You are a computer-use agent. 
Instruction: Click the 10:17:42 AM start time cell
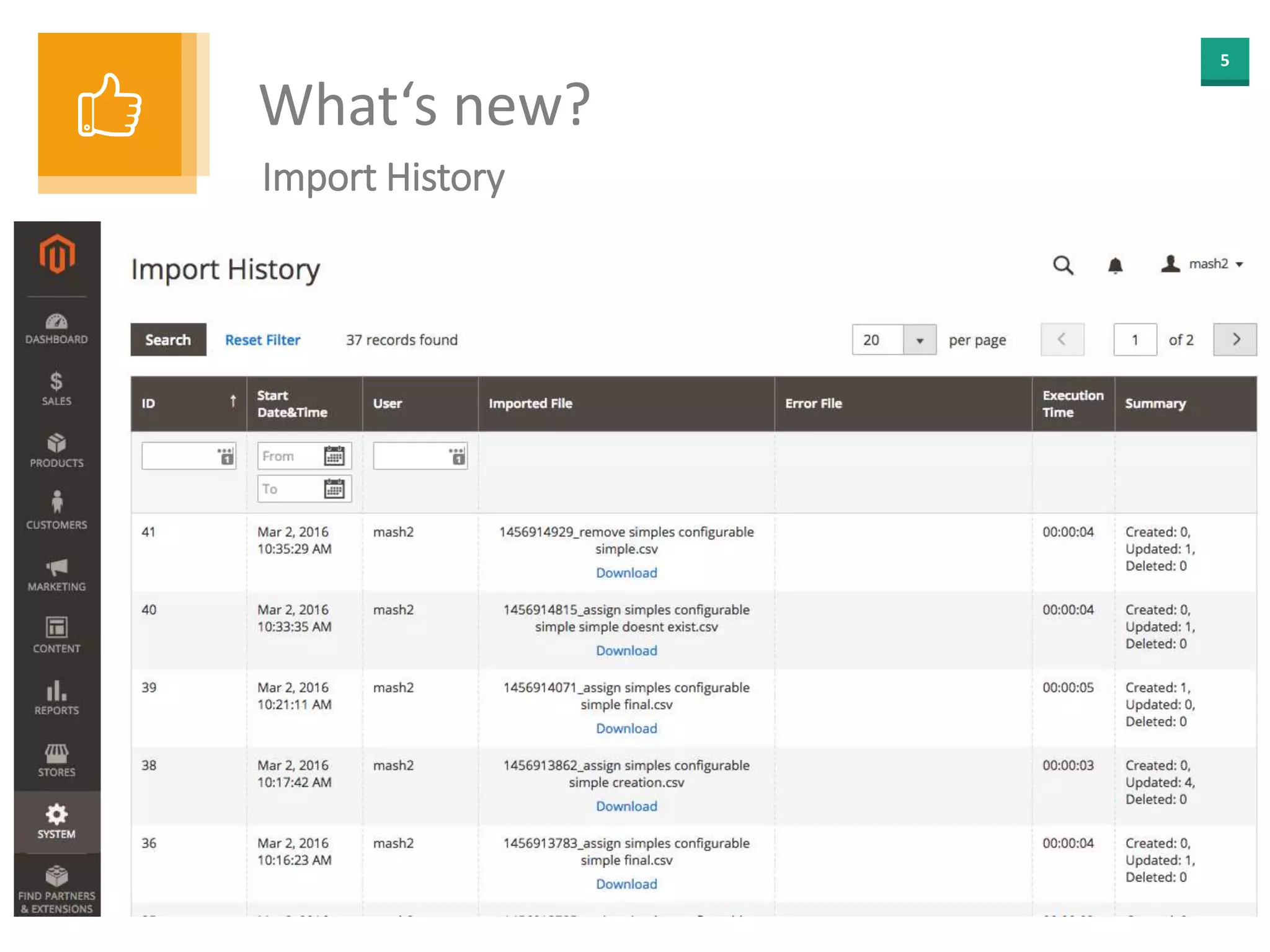(295, 782)
